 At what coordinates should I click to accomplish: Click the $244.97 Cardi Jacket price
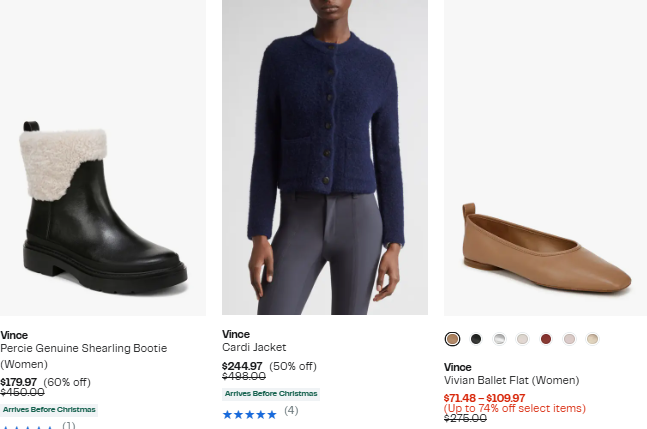(x=242, y=366)
